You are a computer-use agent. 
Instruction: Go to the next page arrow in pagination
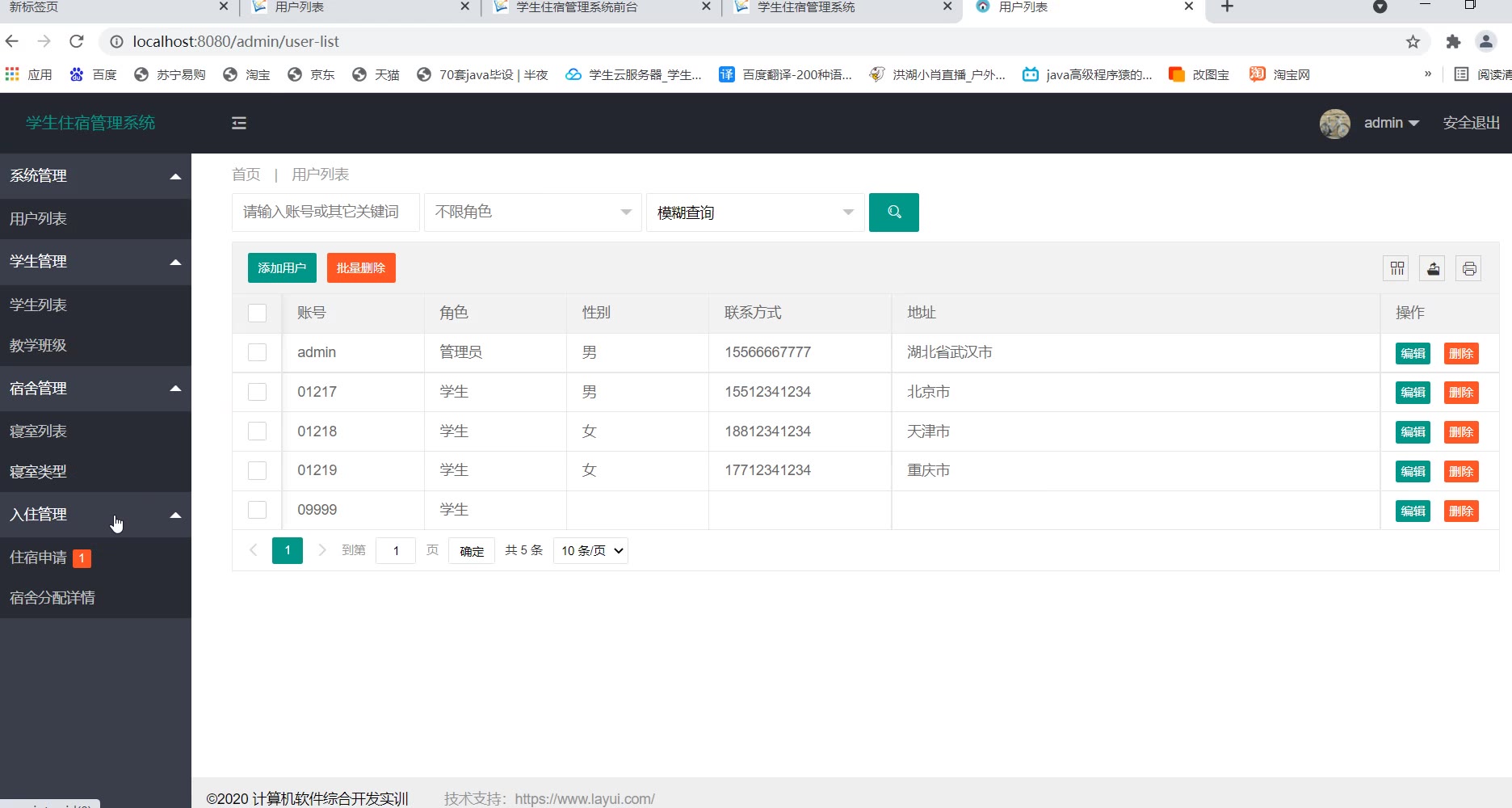point(322,550)
